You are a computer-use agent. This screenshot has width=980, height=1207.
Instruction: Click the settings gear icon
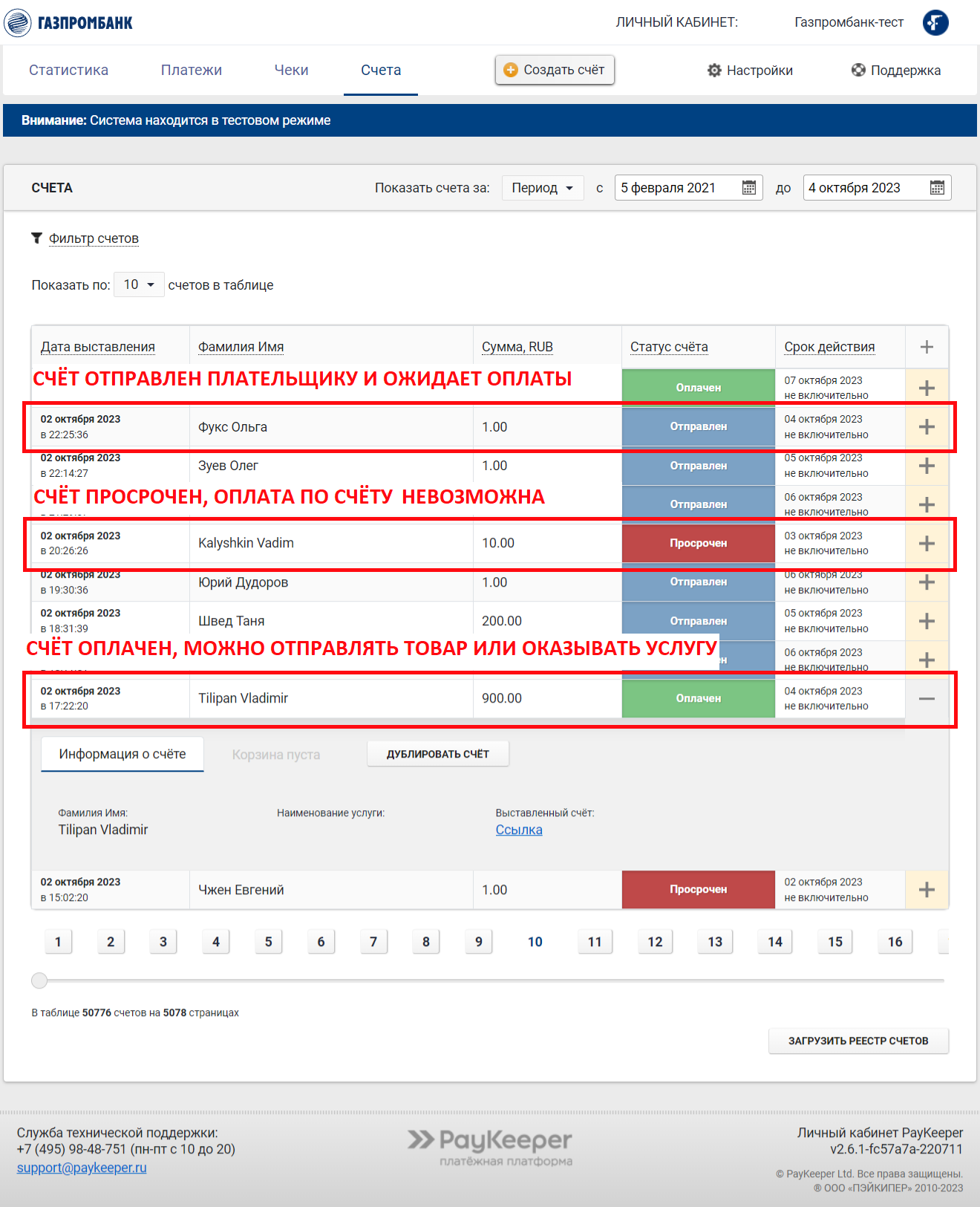tap(714, 71)
